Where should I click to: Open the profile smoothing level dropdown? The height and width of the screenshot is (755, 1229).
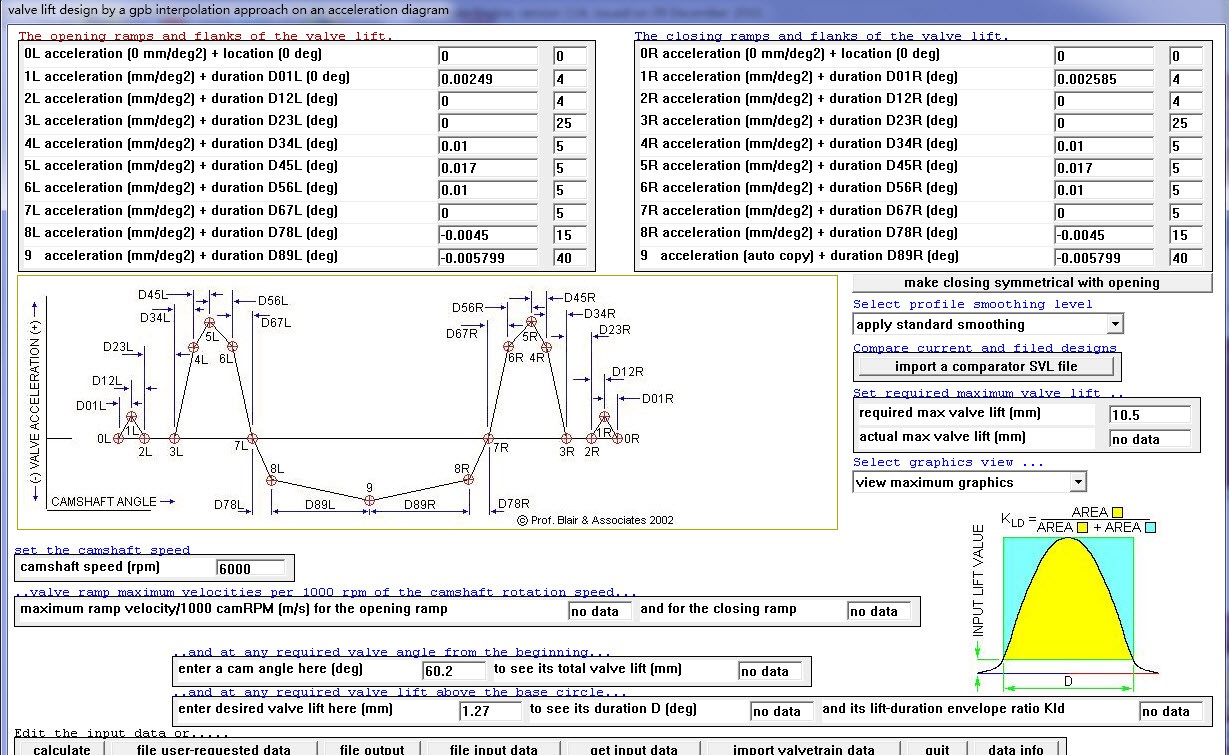click(1115, 324)
